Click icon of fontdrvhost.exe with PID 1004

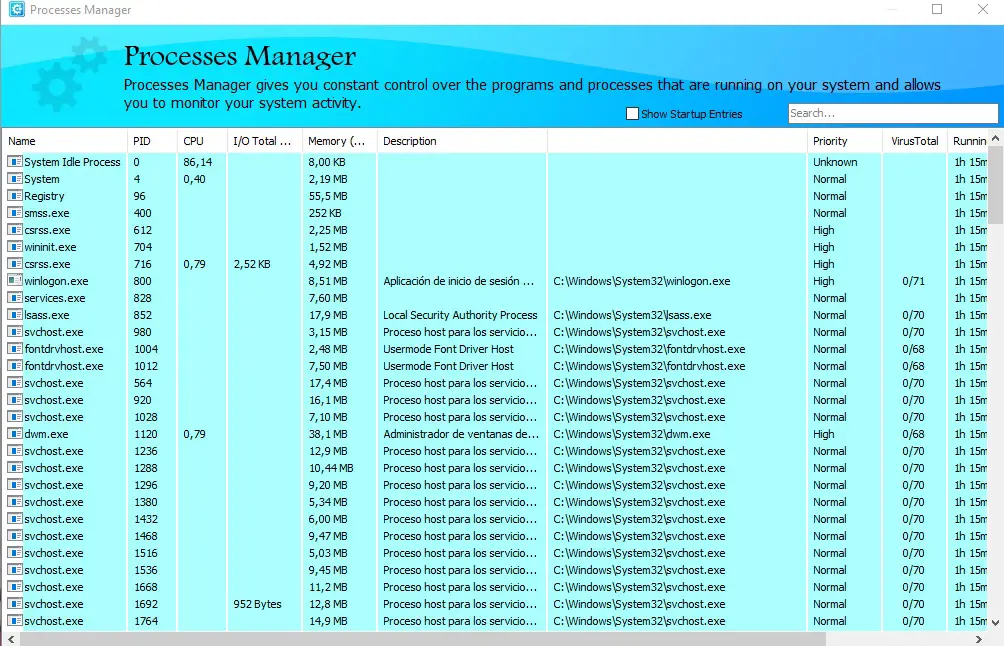coord(15,348)
